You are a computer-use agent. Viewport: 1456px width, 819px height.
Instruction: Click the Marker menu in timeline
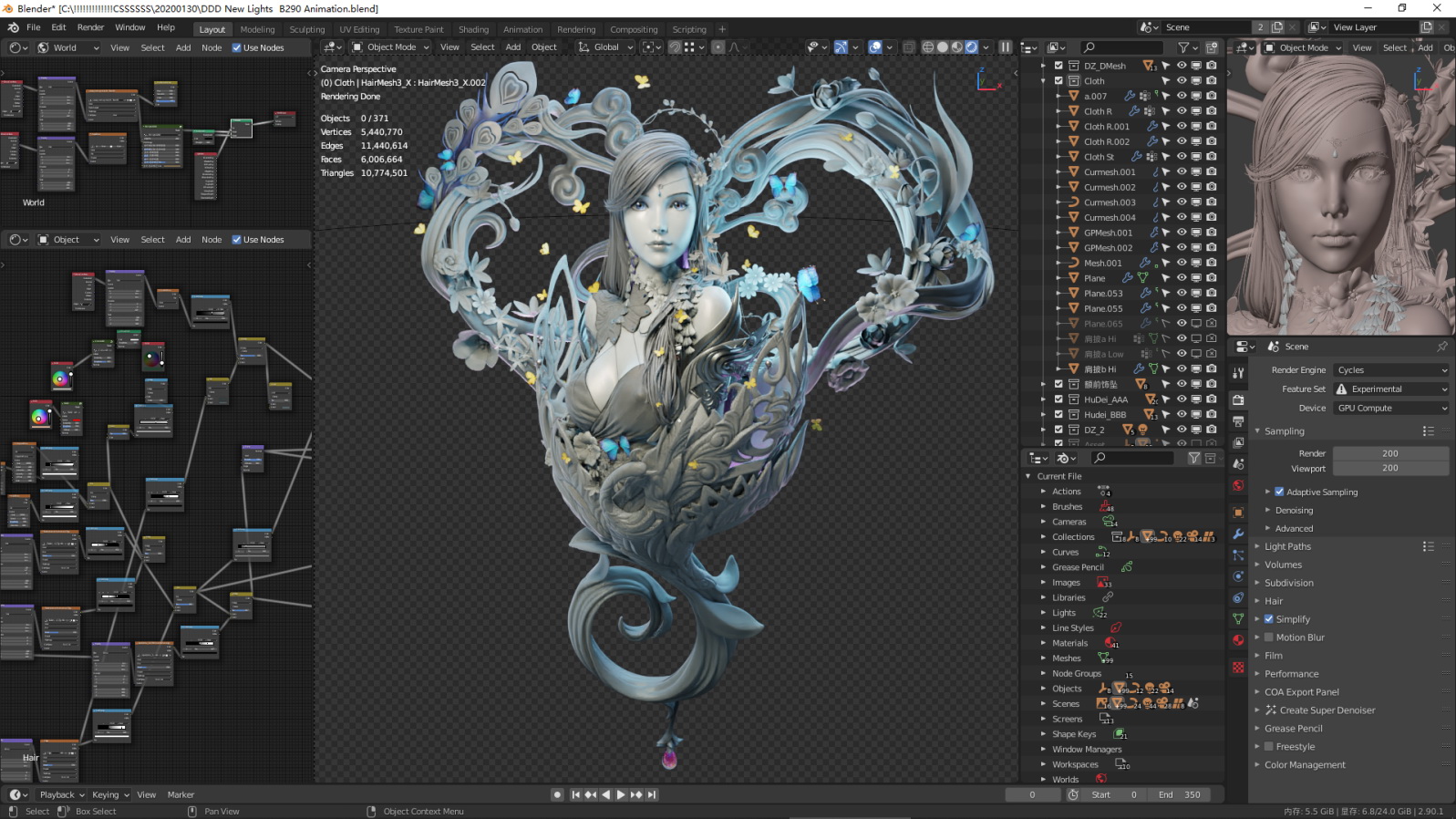pos(181,795)
